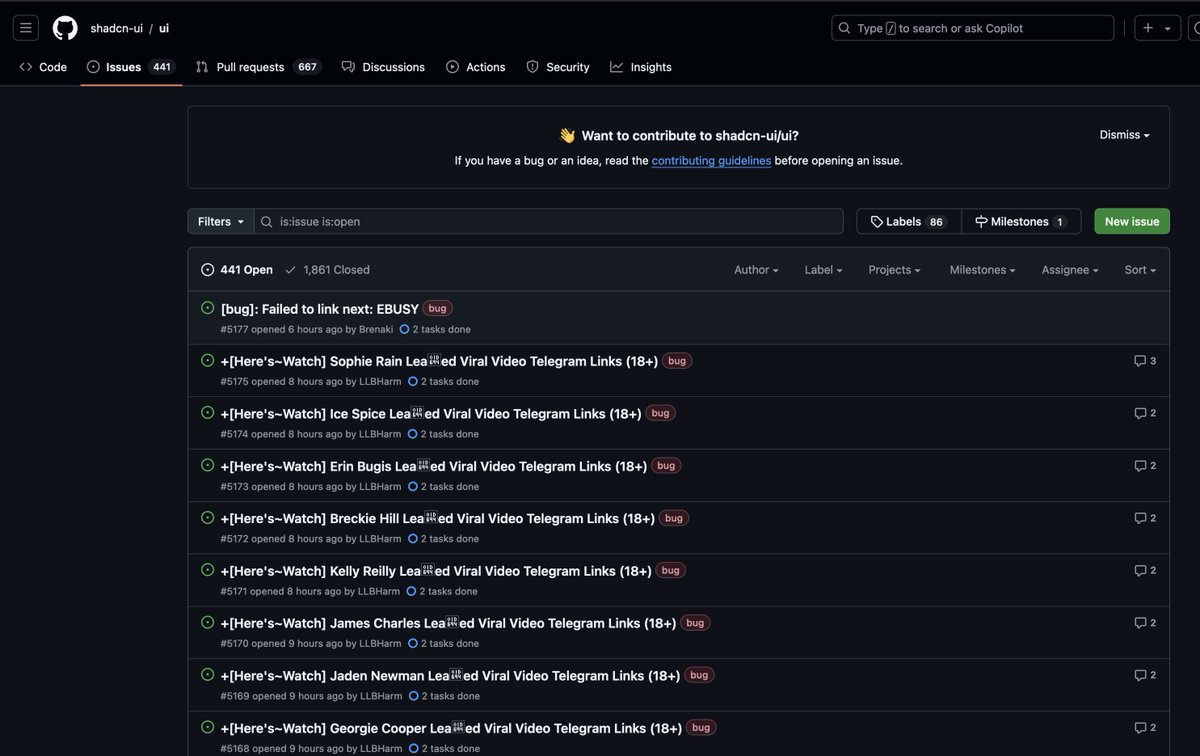This screenshot has height=756, width=1200.
Task: Expand the Filters dropdown
Action: [221, 222]
